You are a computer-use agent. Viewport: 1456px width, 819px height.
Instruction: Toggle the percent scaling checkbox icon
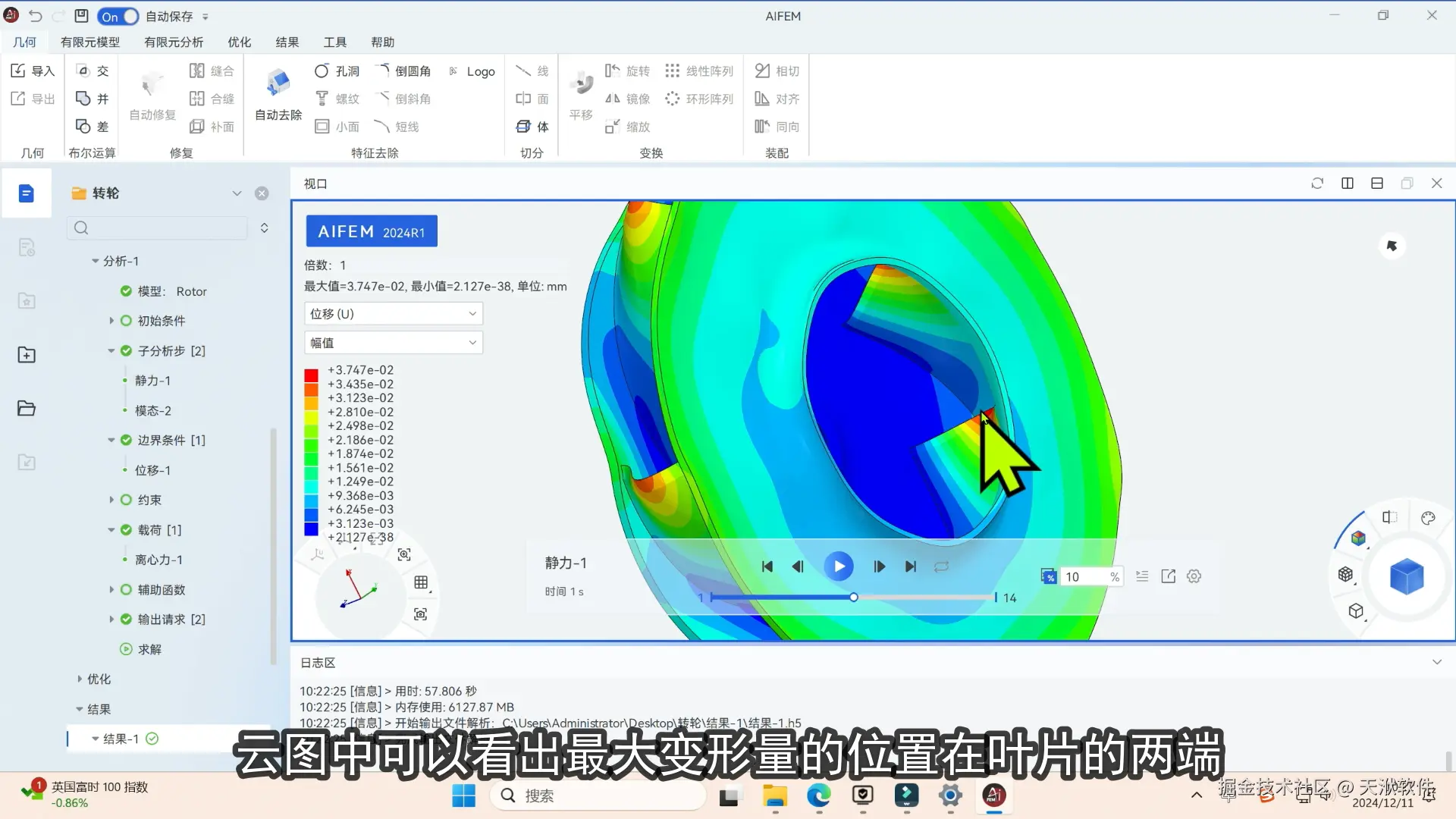(1049, 576)
